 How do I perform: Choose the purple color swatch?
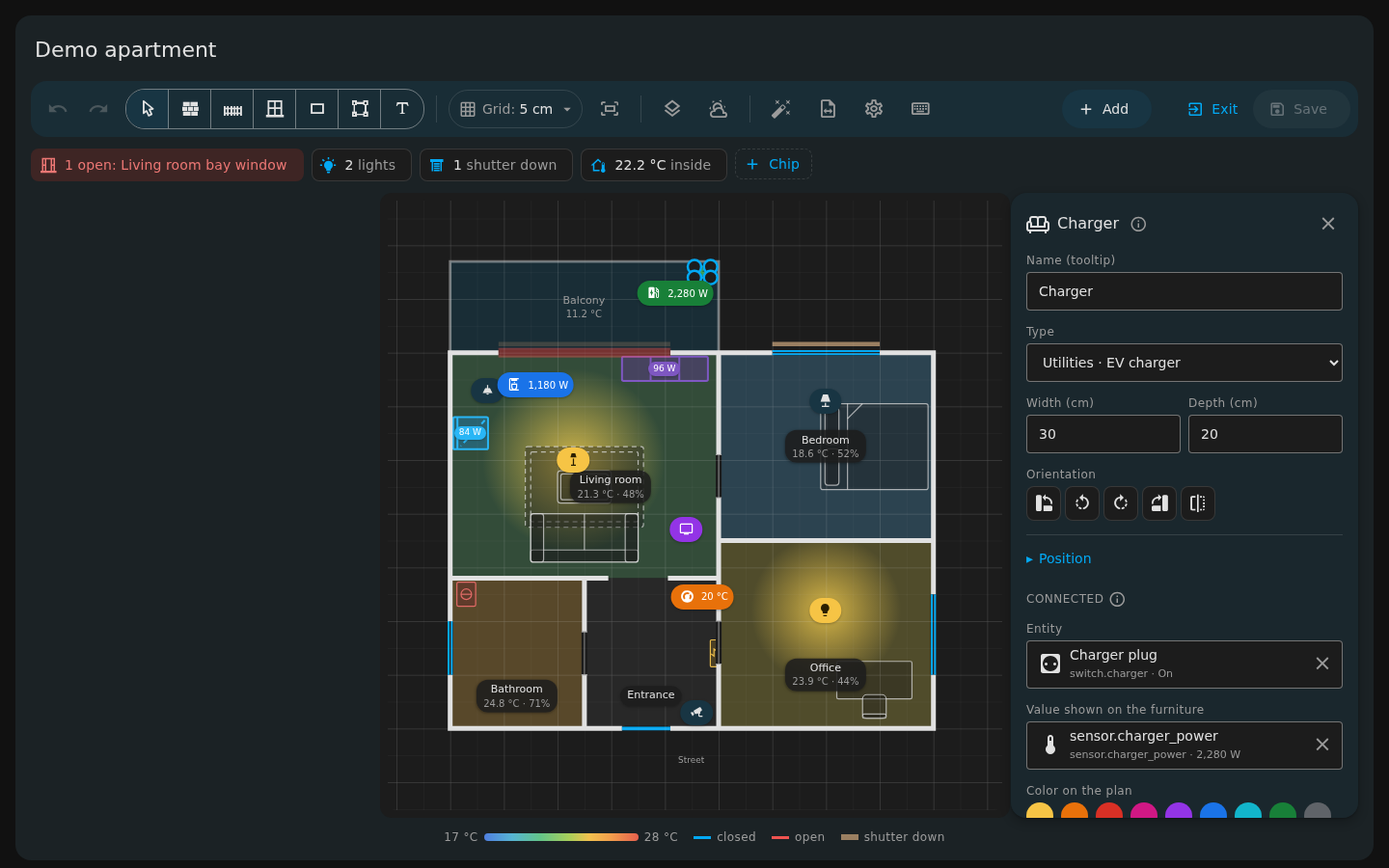point(1179,812)
